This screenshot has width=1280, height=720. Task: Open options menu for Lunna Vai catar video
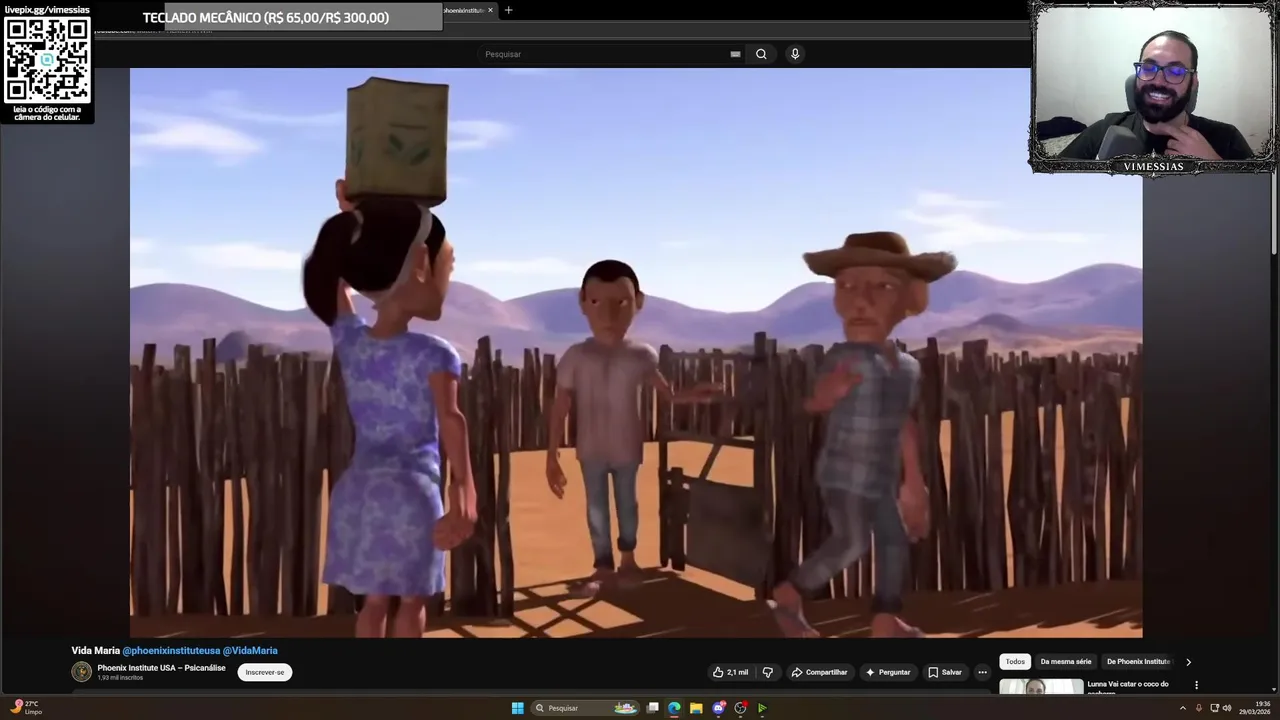click(1196, 685)
